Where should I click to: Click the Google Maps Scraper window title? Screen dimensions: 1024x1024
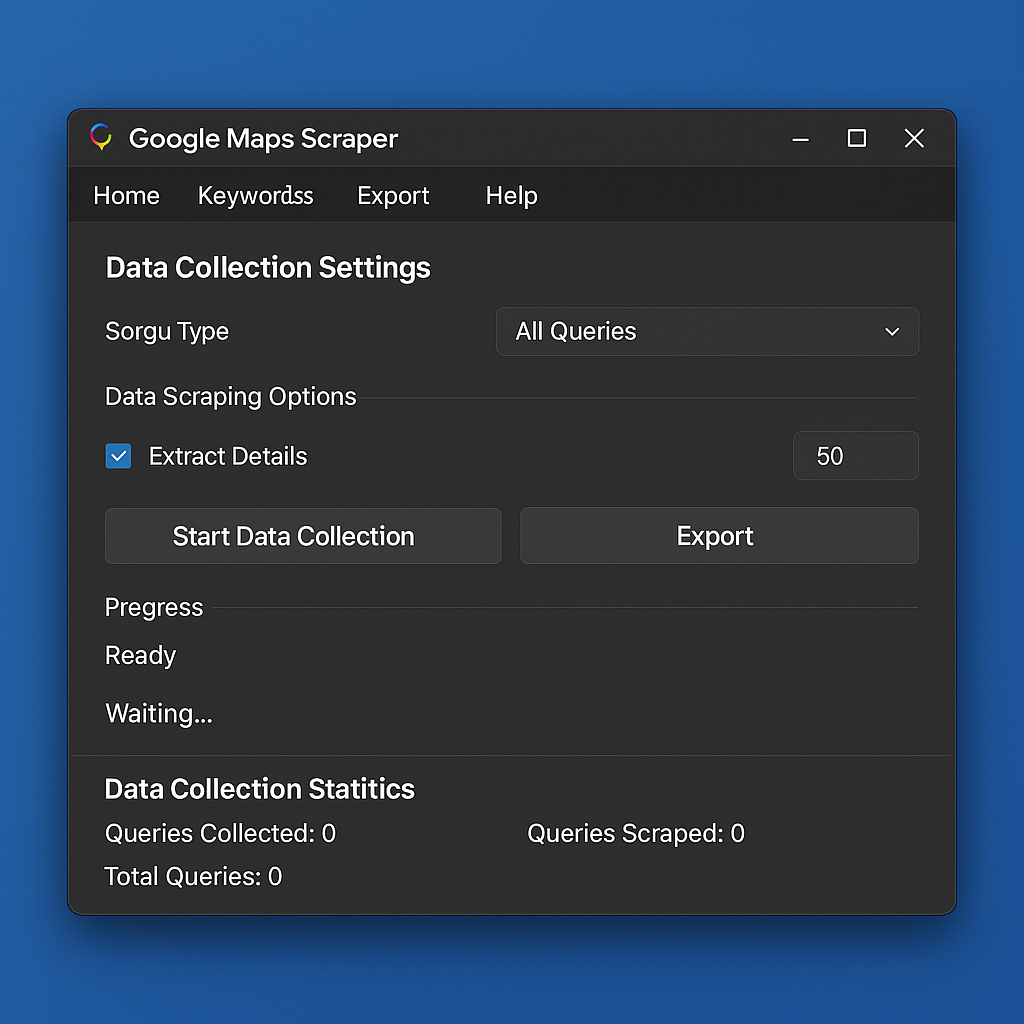(263, 138)
